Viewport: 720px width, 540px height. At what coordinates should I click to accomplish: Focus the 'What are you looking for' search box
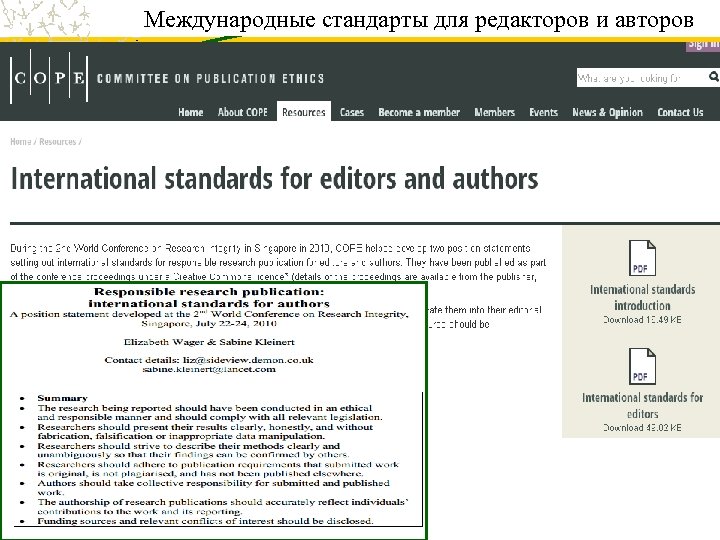pos(641,78)
